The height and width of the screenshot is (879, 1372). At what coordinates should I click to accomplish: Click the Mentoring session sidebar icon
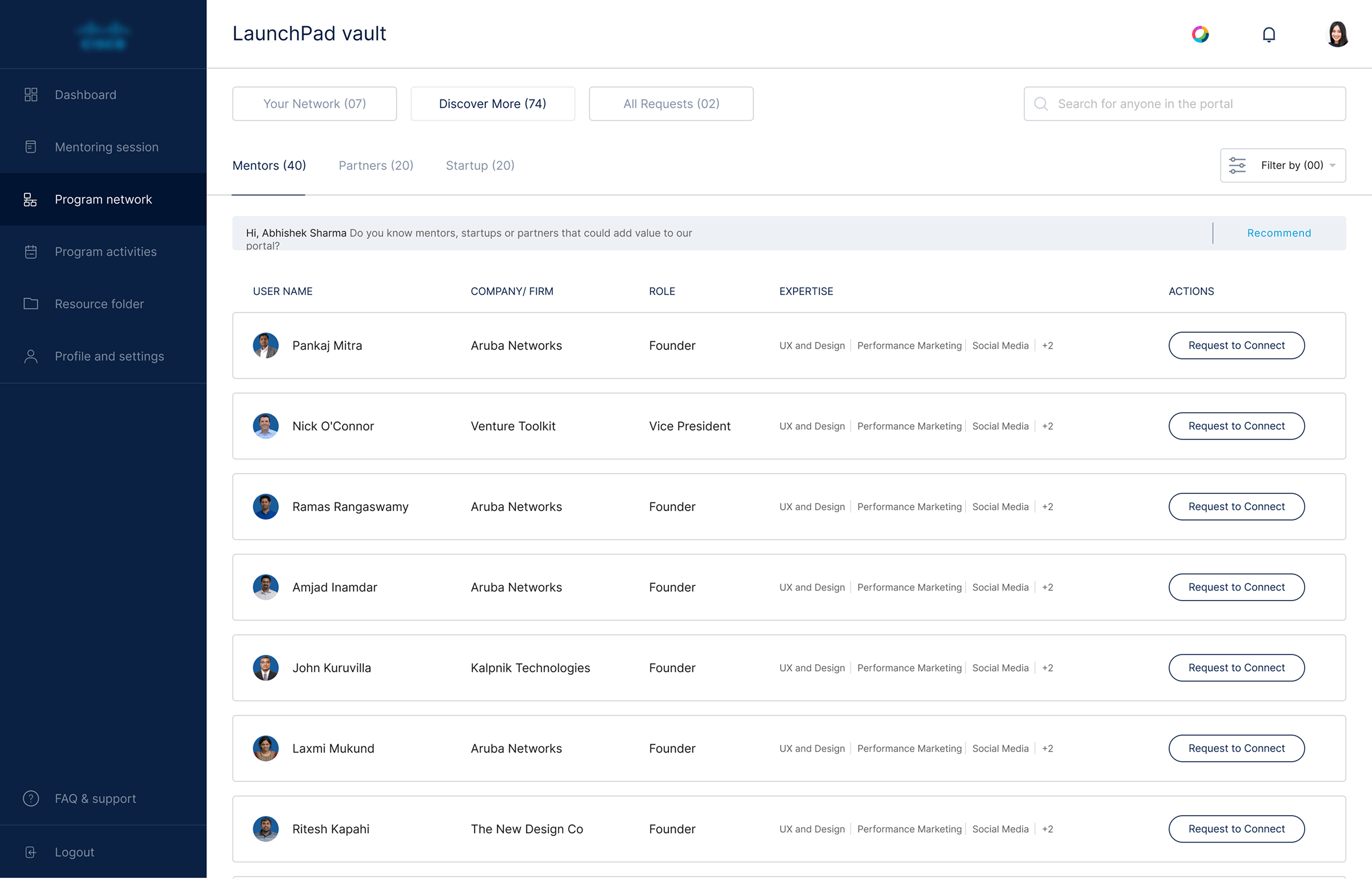tap(31, 147)
